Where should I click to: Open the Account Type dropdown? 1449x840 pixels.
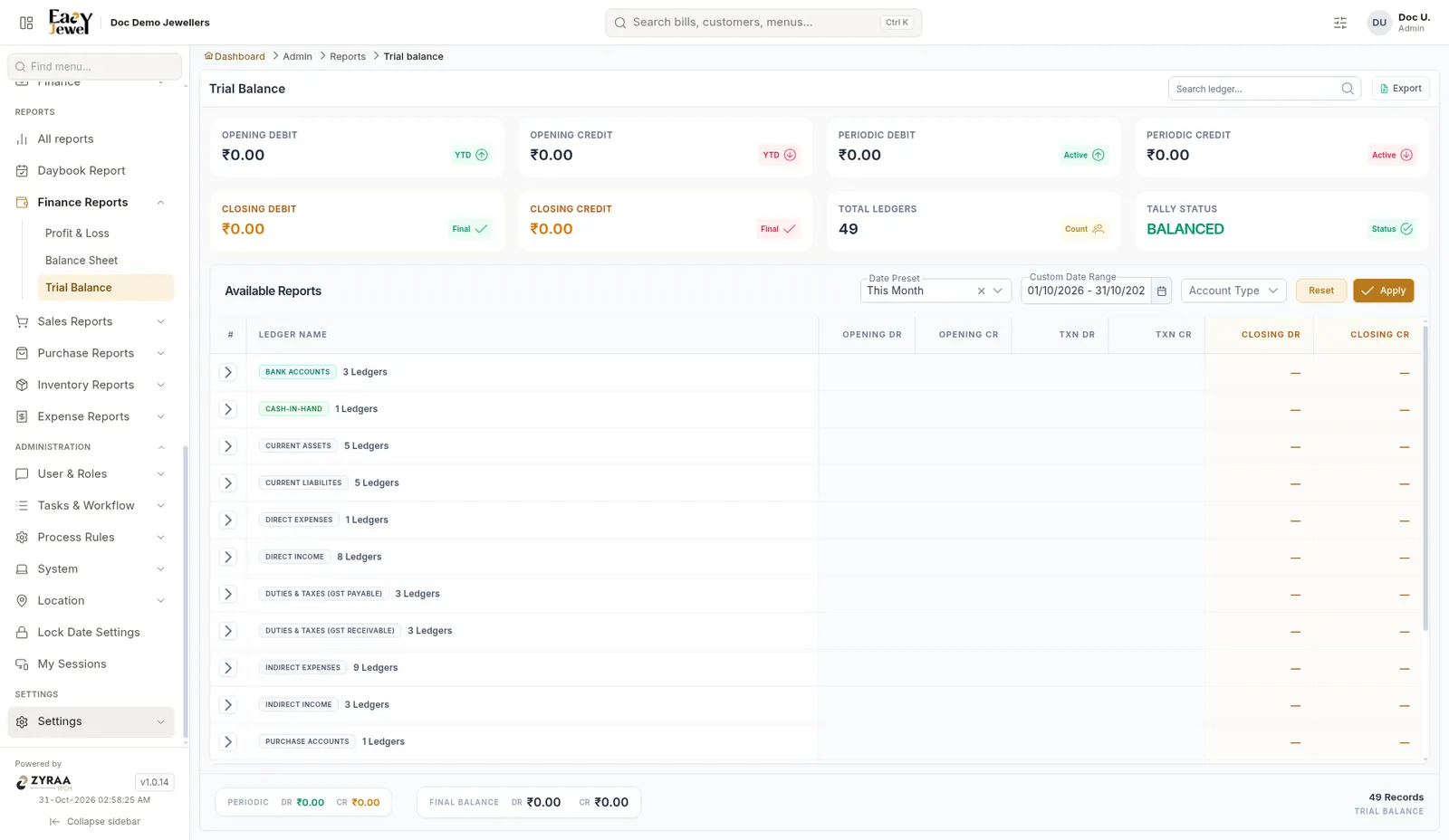click(1233, 291)
